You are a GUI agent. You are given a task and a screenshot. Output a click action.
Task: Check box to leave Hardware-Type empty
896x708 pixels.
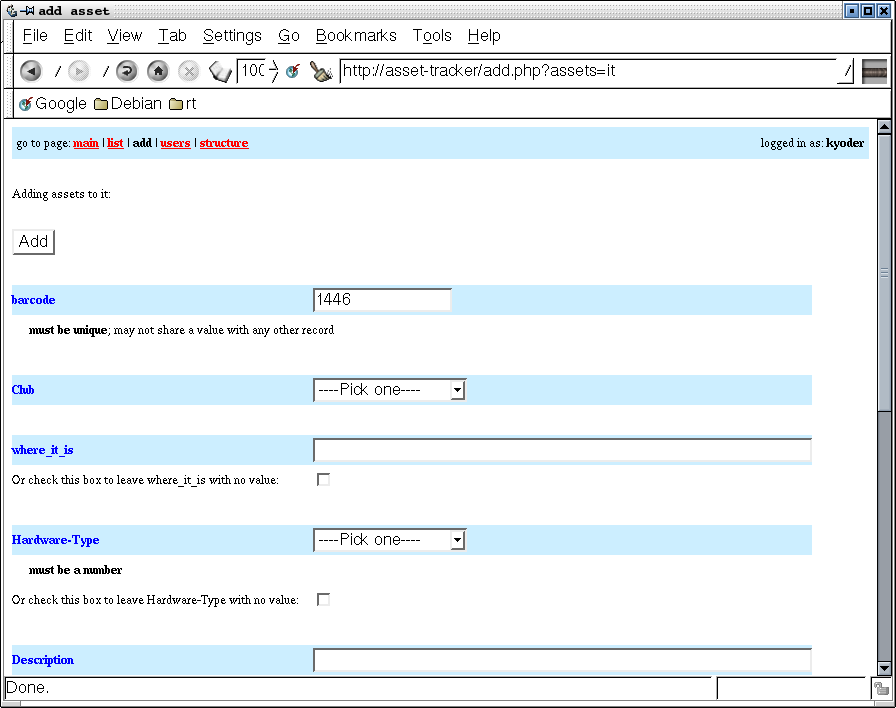coord(323,600)
